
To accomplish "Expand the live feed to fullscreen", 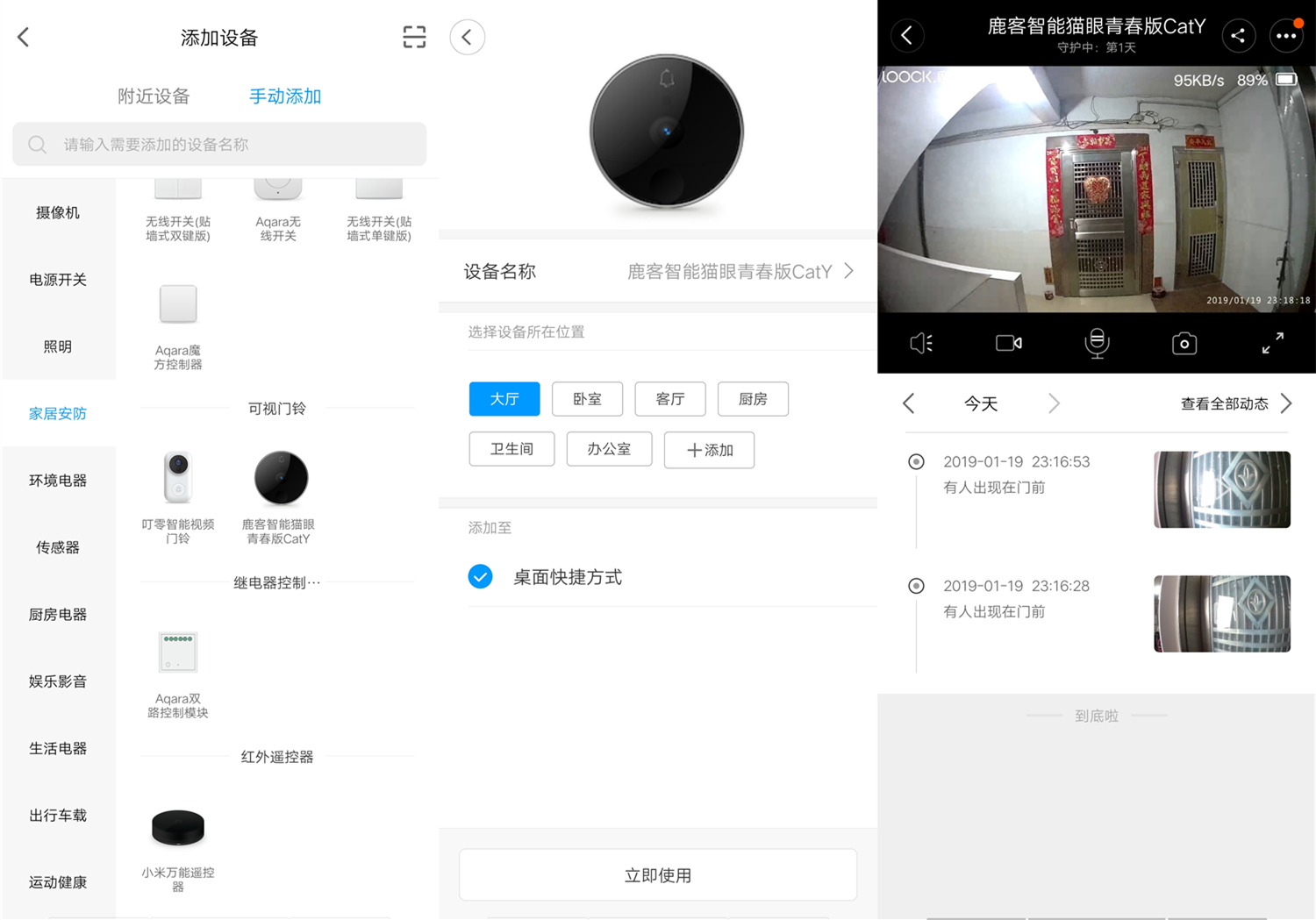I will [1273, 343].
